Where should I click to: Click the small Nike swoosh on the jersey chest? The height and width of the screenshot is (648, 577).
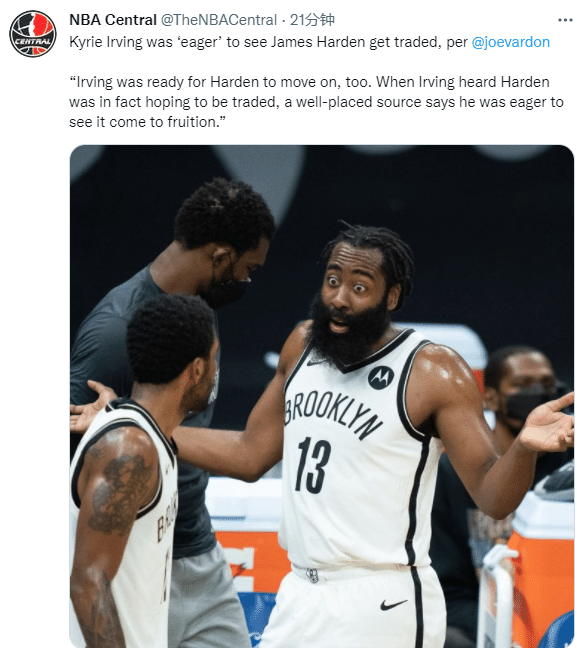pos(316,363)
